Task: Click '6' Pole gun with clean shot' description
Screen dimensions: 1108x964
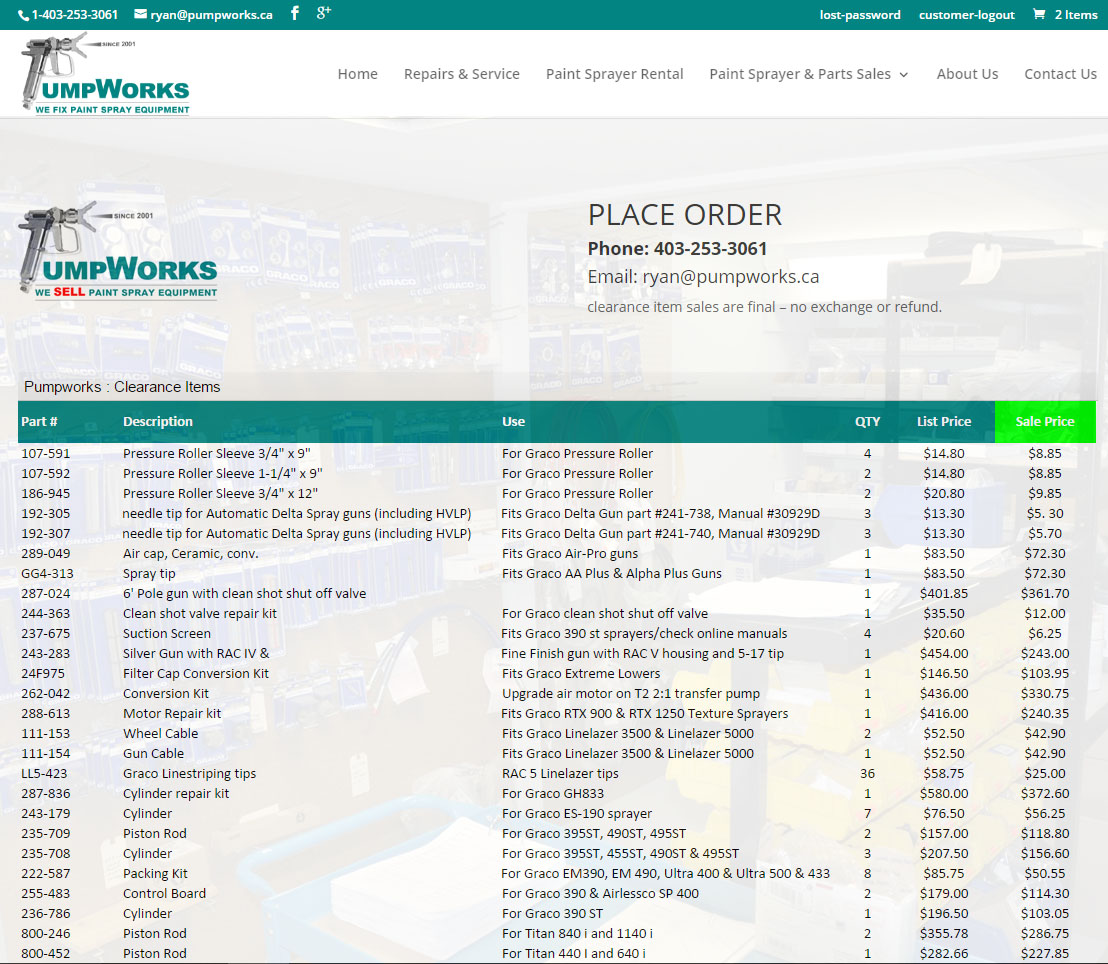Action: pyautogui.click(x=244, y=594)
